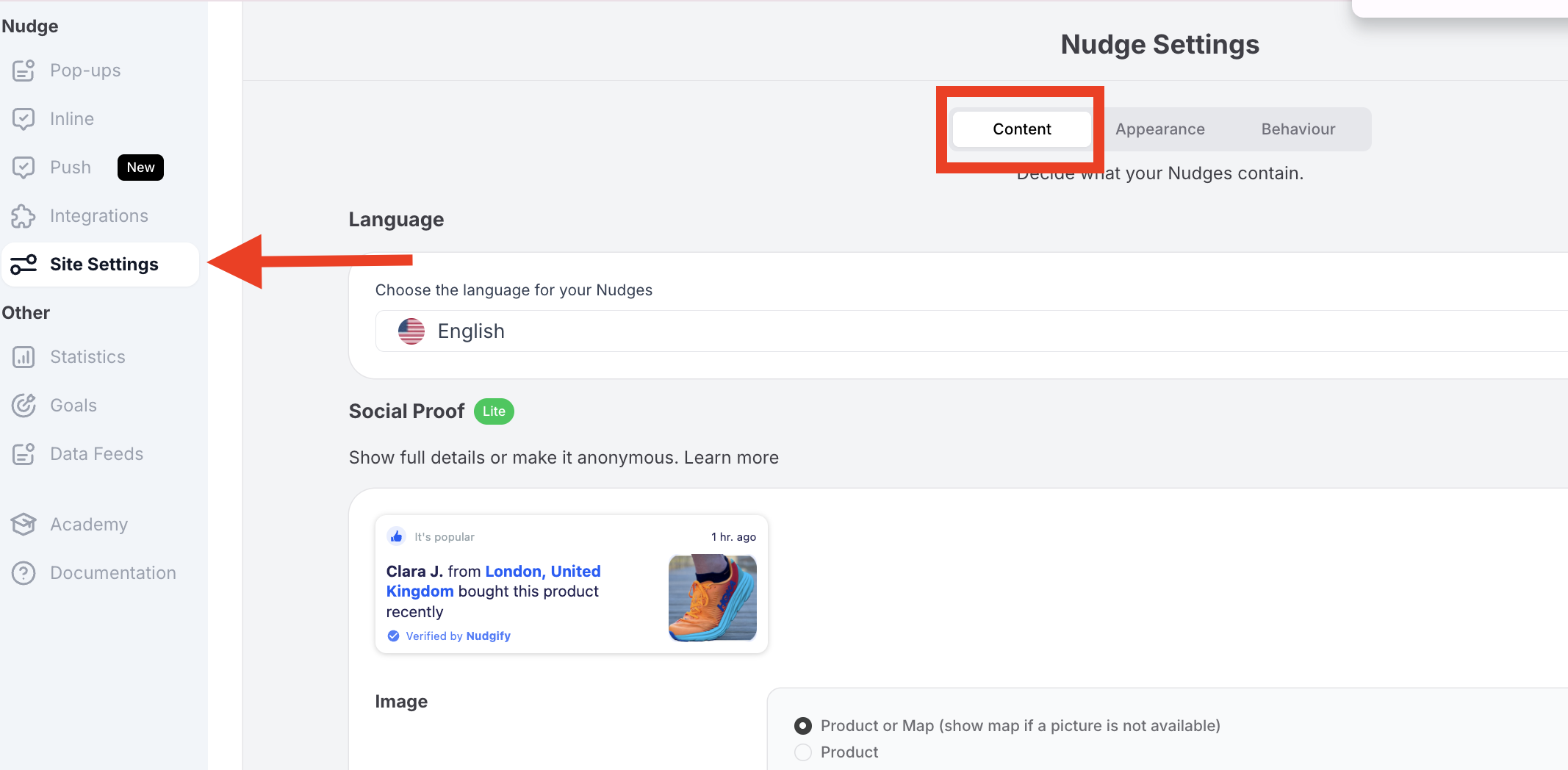Visit the Academy link
The width and height of the screenshot is (1568, 770).
click(x=89, y=525)
